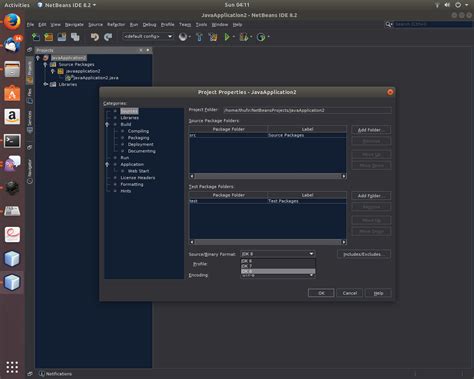
Task: Click the Services side tab
Action: pyautogui.click(x=30, y=122)
